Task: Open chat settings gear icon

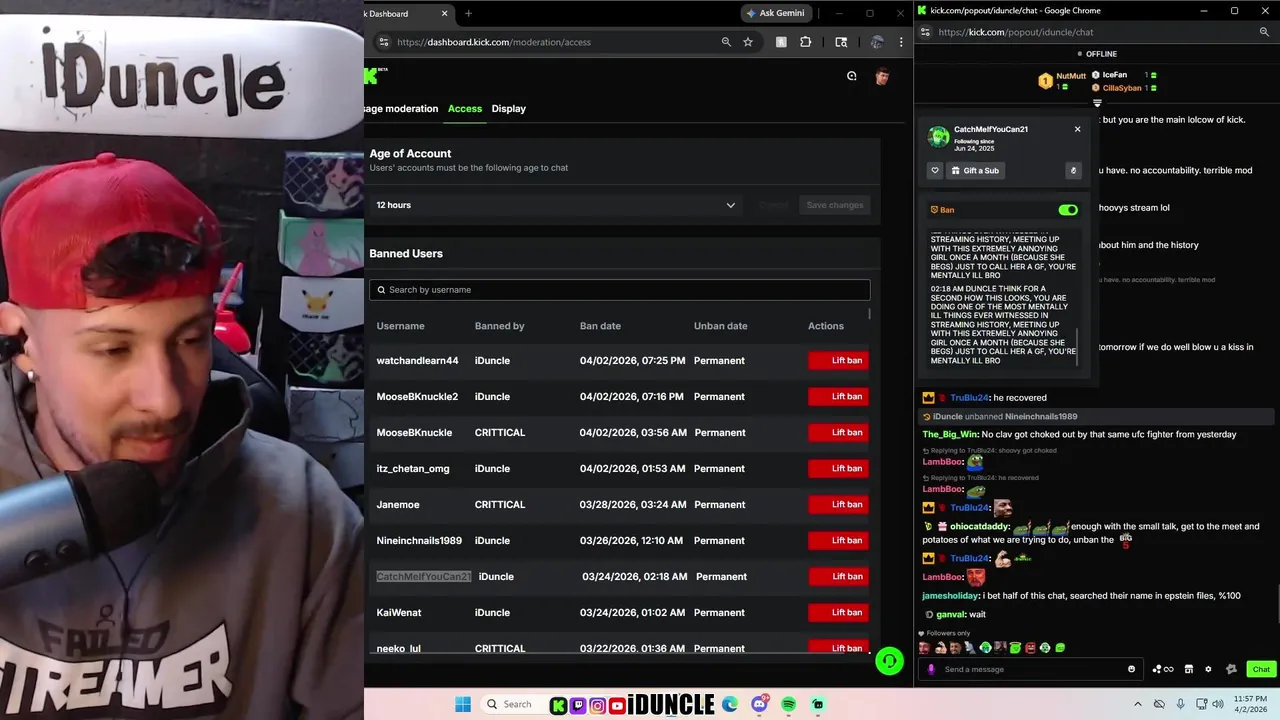Action: click(x=1208, y=669)
